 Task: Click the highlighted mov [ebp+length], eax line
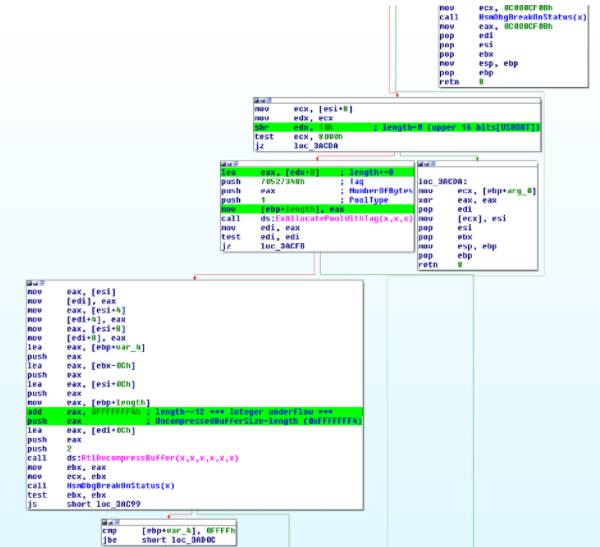tap(300, 208)
